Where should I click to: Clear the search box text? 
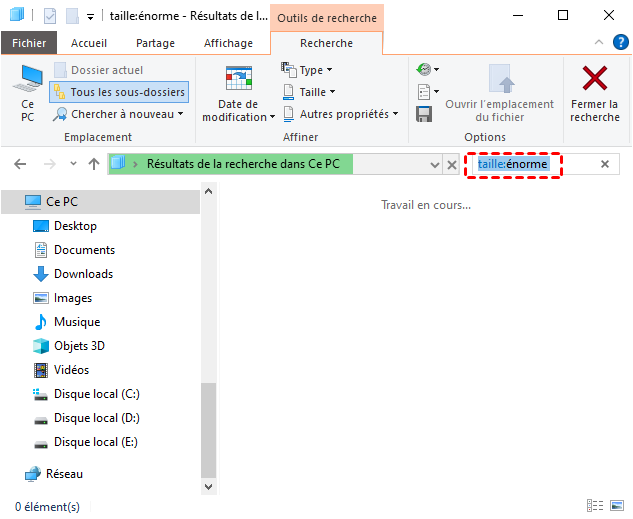tap(605, 164)
